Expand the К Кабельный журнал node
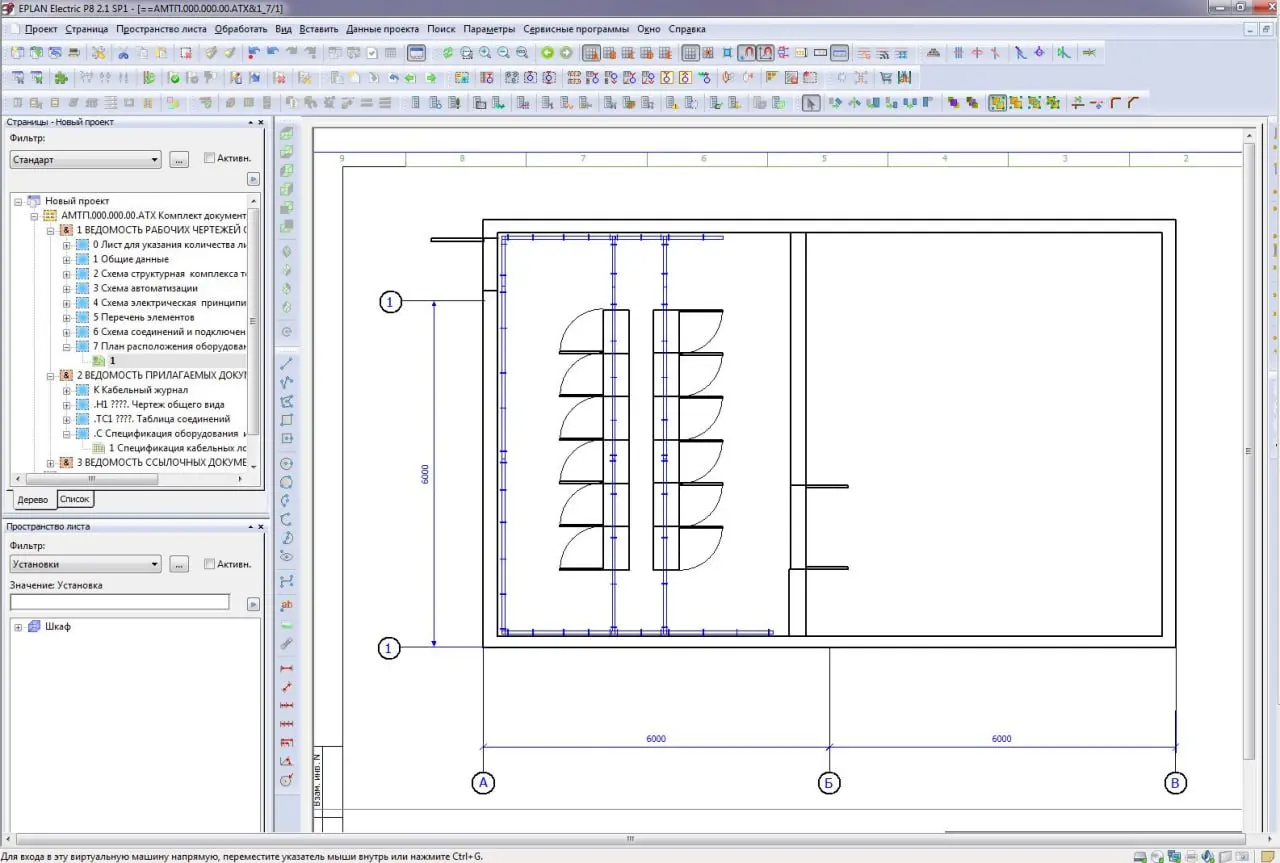Screen dimensions: 1280x863 (67, 390)
